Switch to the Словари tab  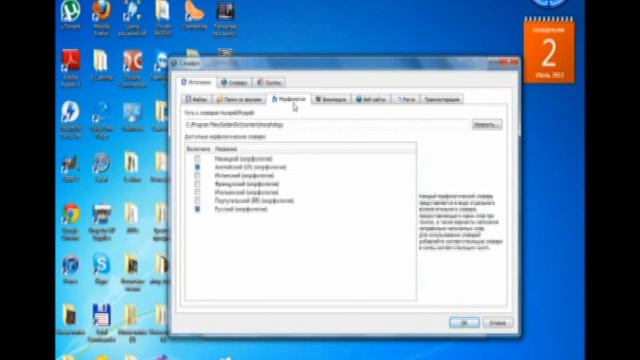coord(234,82)
